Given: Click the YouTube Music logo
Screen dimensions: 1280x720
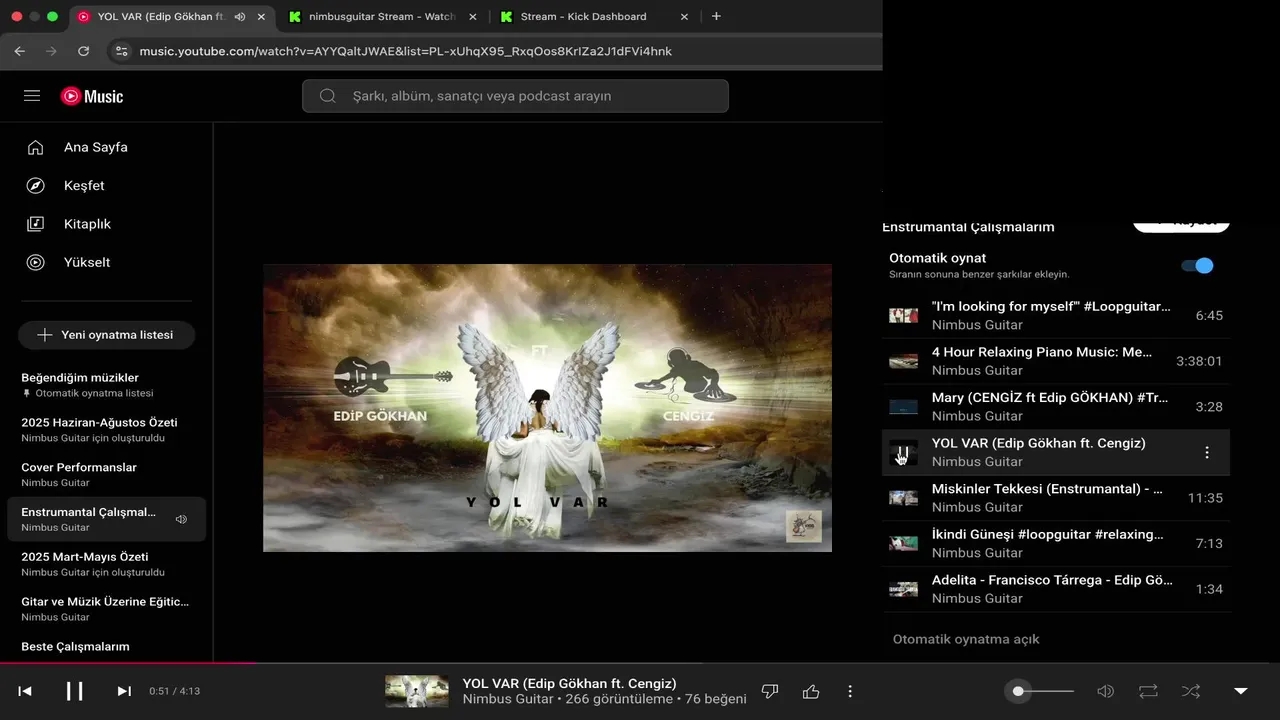Looking at the screenshot, I should tap(92, 96).
